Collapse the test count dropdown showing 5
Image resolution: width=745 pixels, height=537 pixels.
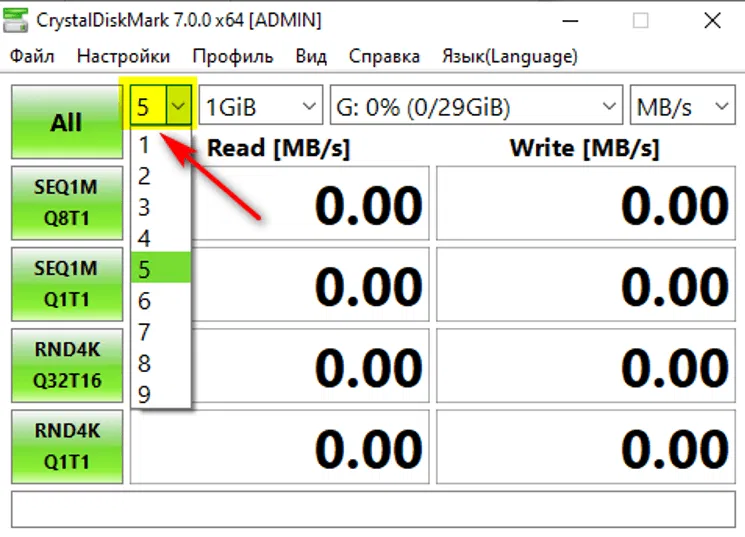click(x=161, y=105)
